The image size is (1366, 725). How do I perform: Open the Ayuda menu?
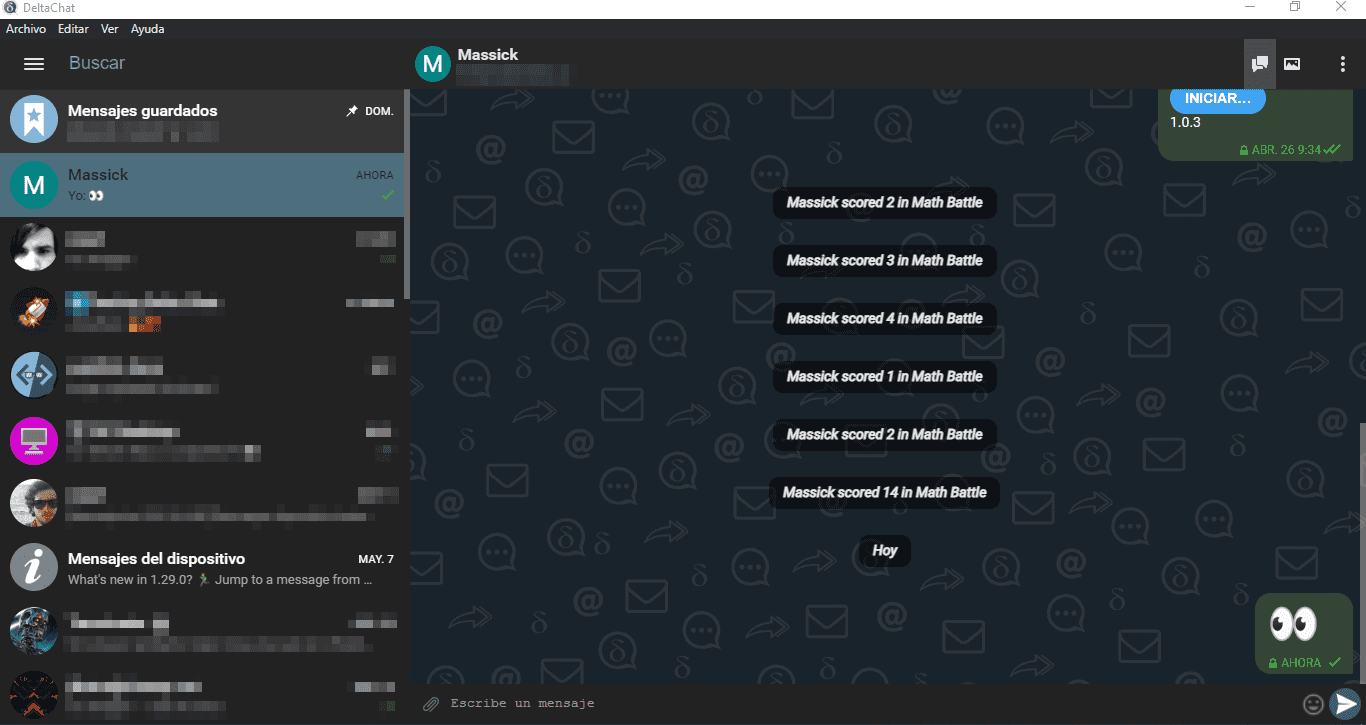148,29
